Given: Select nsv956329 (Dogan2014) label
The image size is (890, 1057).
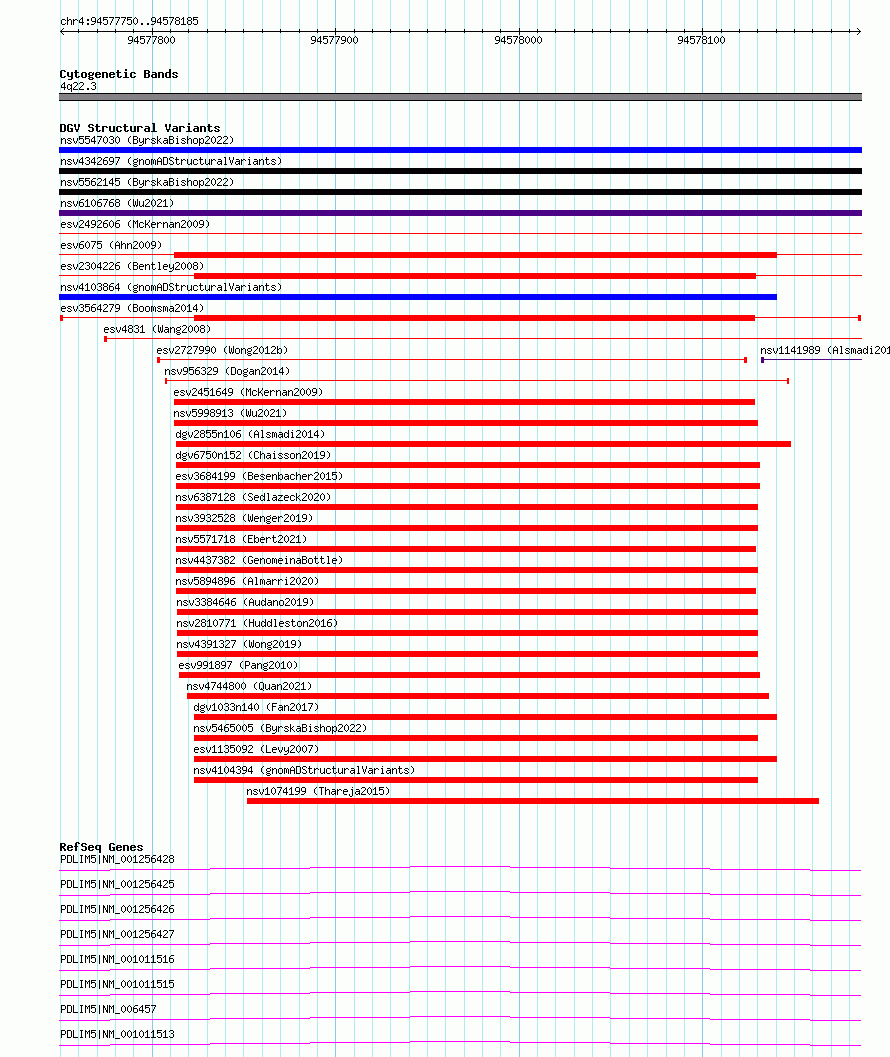Looking at the screenshot, I should coord(227,371).
